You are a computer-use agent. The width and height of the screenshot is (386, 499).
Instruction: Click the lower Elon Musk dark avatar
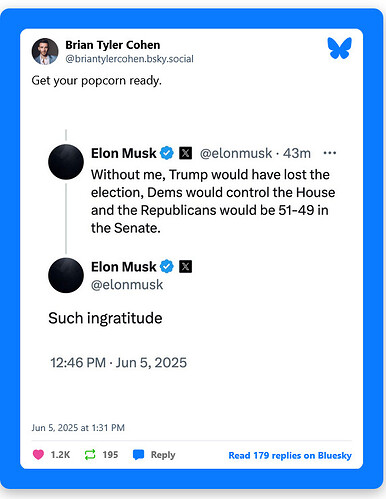pyautogui.click(x=66, y=275)
